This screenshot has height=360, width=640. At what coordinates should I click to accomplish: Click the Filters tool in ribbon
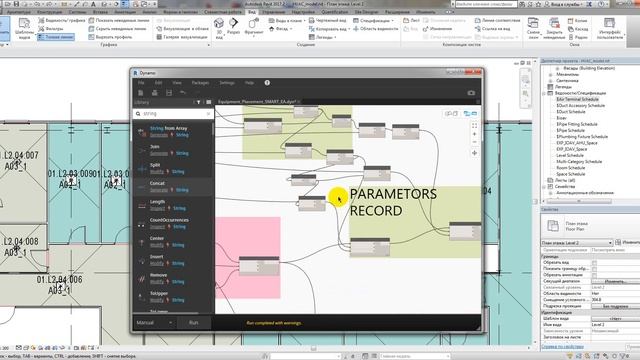(x=51, y=29)
